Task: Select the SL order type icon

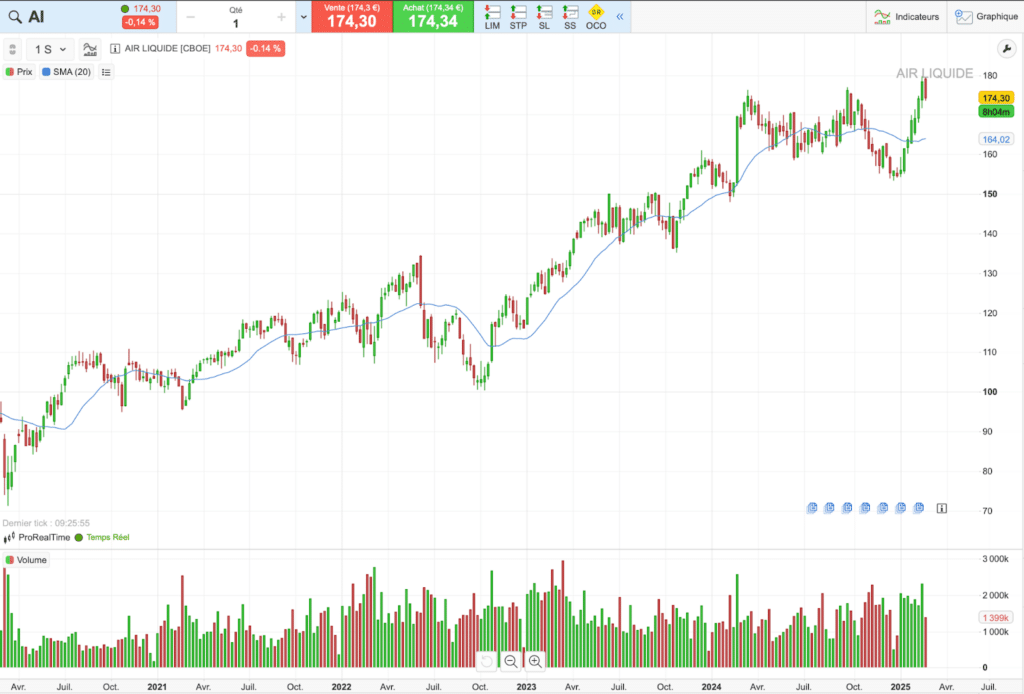Action: tap(544, 17)
